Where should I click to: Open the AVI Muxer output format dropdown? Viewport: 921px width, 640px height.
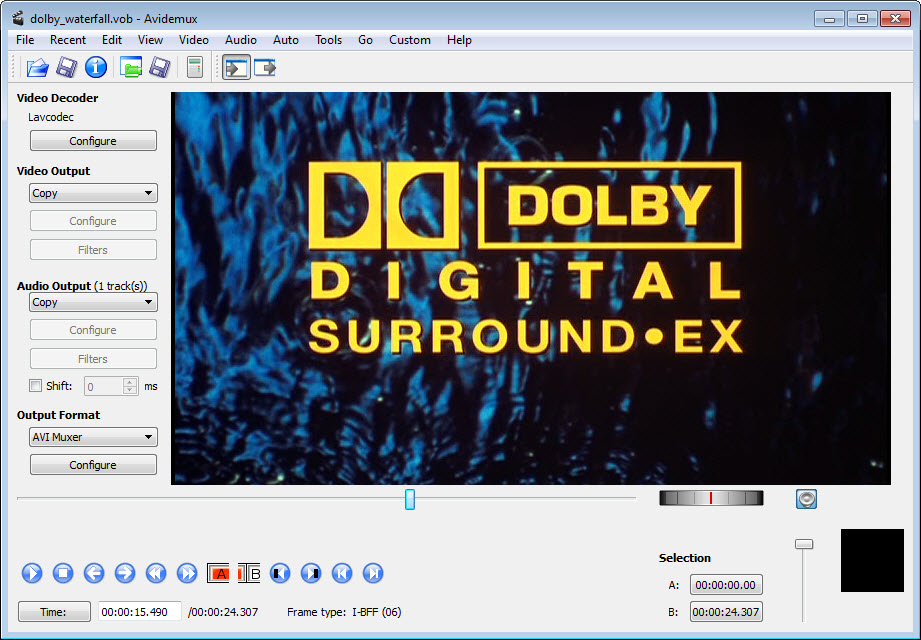tap(93, 437)
